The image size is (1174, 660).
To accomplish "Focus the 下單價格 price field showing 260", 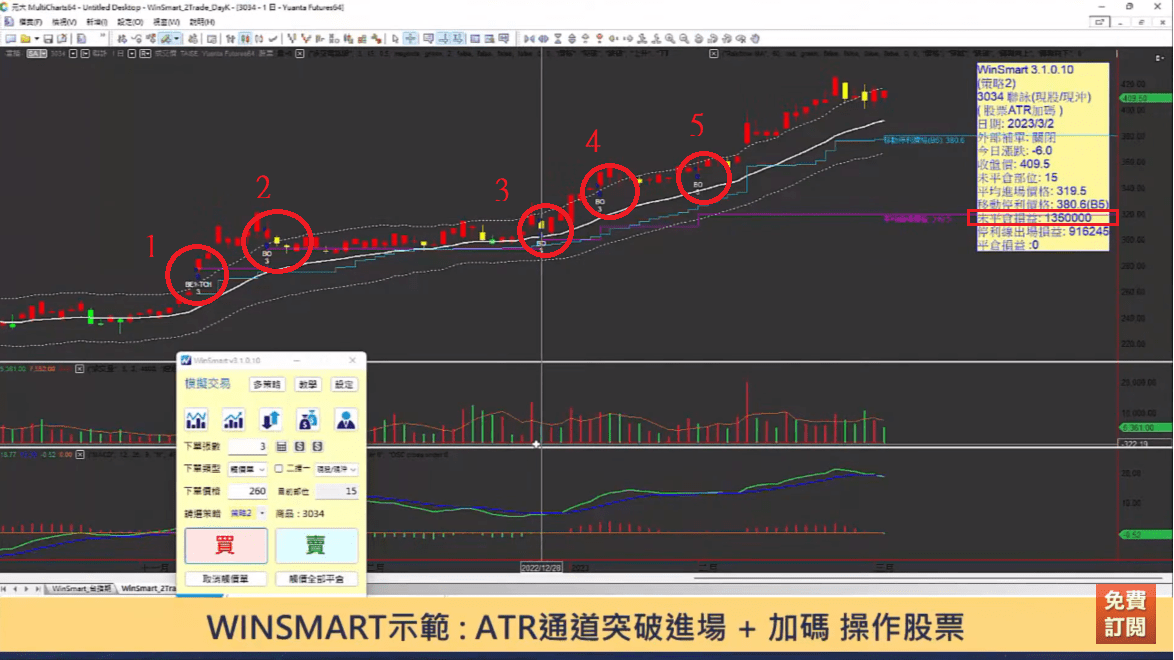I will tap(248, 491).
